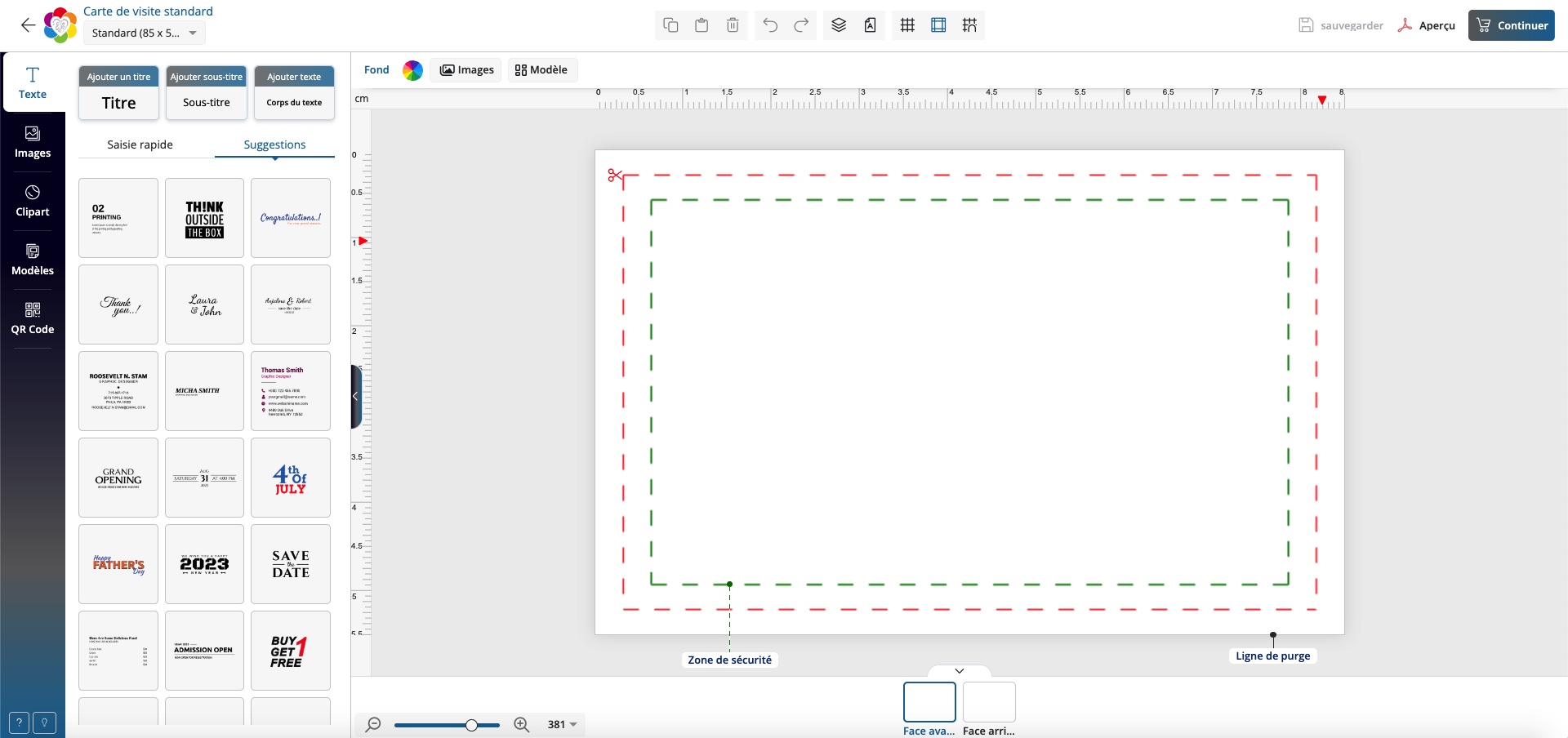Open the layers panel icon
Image resolution: width=1568 pixels, height=738 pixels.
tap(839, 25)
